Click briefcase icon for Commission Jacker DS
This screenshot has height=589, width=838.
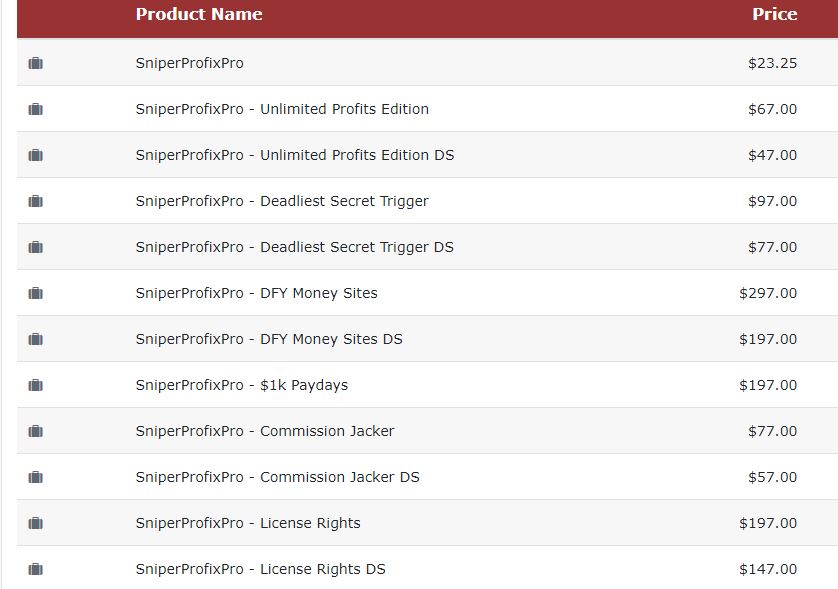tap(35, 477)
